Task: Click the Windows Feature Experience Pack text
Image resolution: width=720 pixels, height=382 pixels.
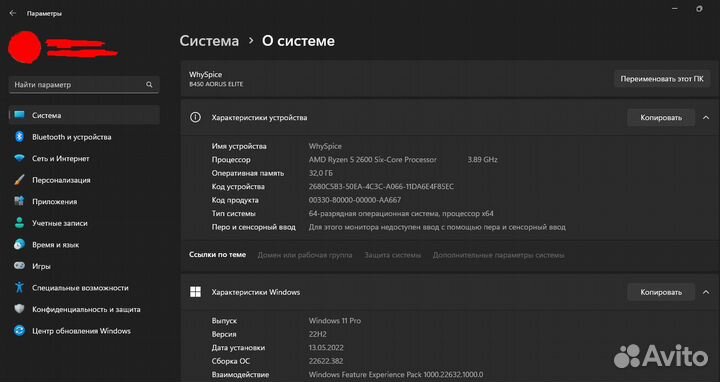Action: pos(396,375)
